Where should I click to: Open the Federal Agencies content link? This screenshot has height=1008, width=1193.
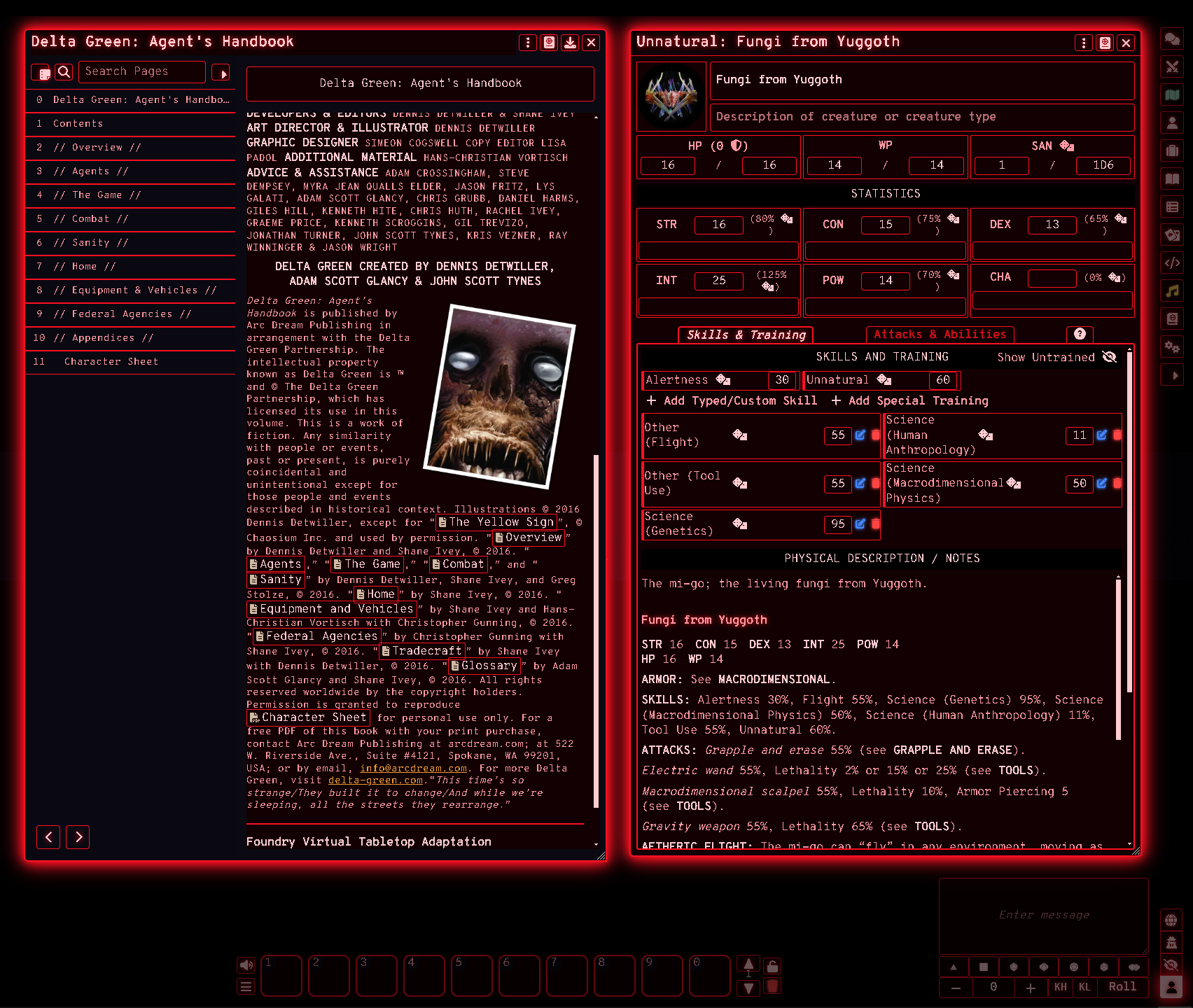tap(316, 636)
